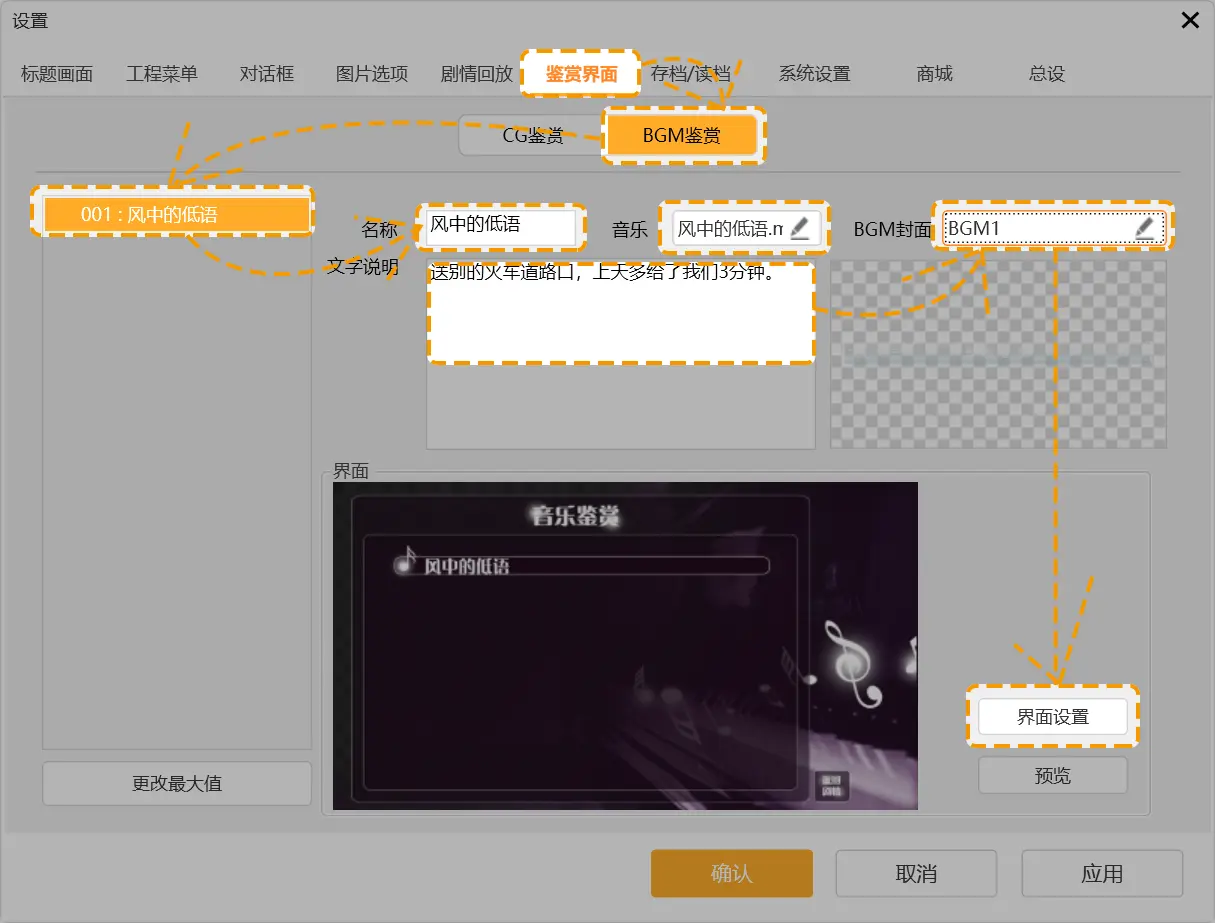Click the 音乐鉴赏 interface preview image
This screenshot has width=1215, height=923.
[x=625, y=645]
